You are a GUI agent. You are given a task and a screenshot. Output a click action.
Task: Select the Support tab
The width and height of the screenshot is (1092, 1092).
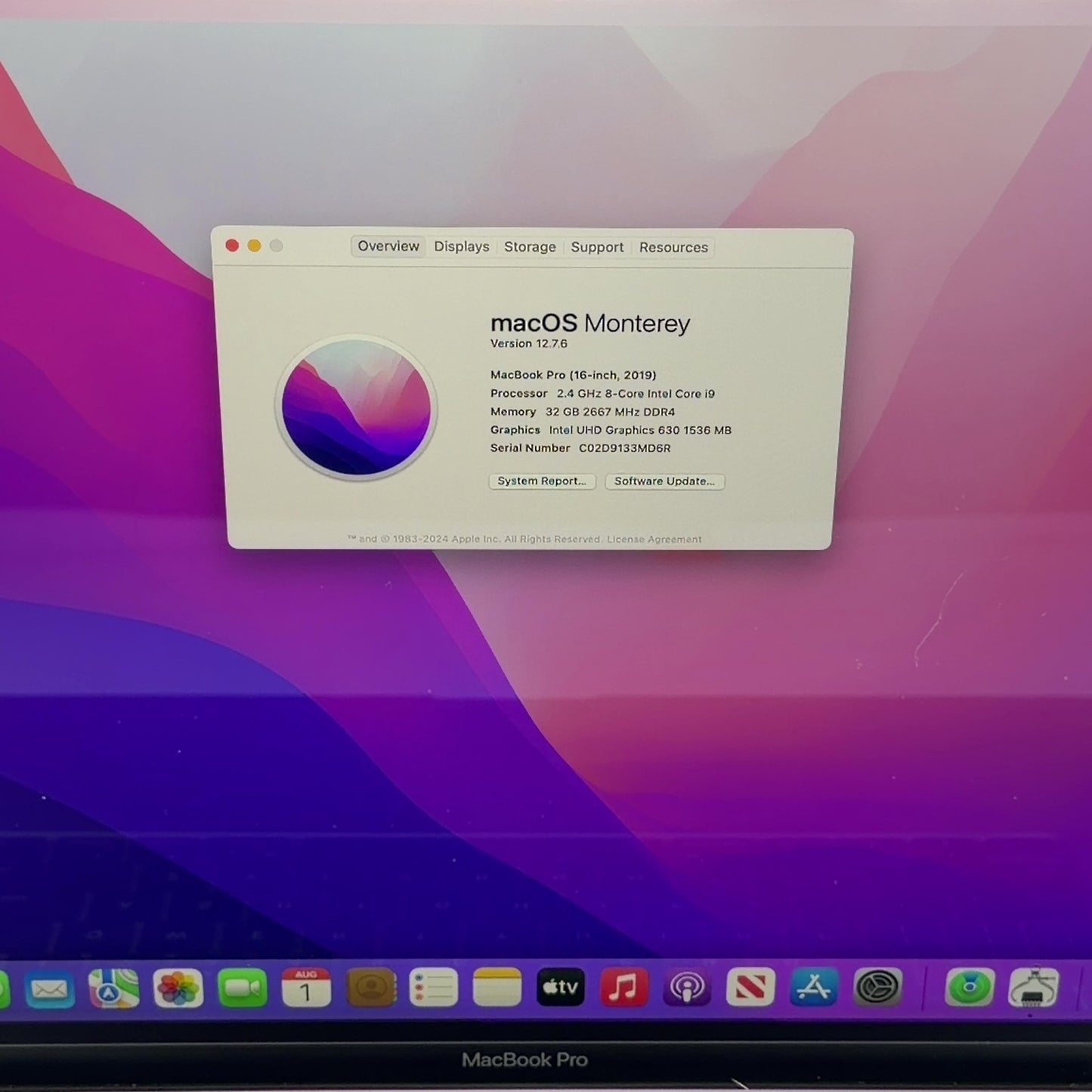pyautogui.click(x=597, y=247)
